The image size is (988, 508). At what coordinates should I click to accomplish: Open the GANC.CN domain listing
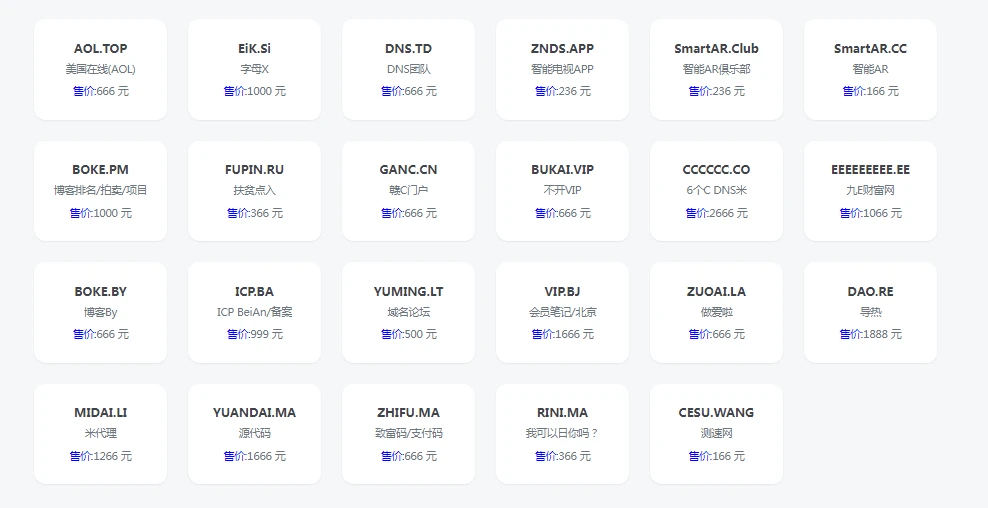pyautogui.click(x=408, y=170)
